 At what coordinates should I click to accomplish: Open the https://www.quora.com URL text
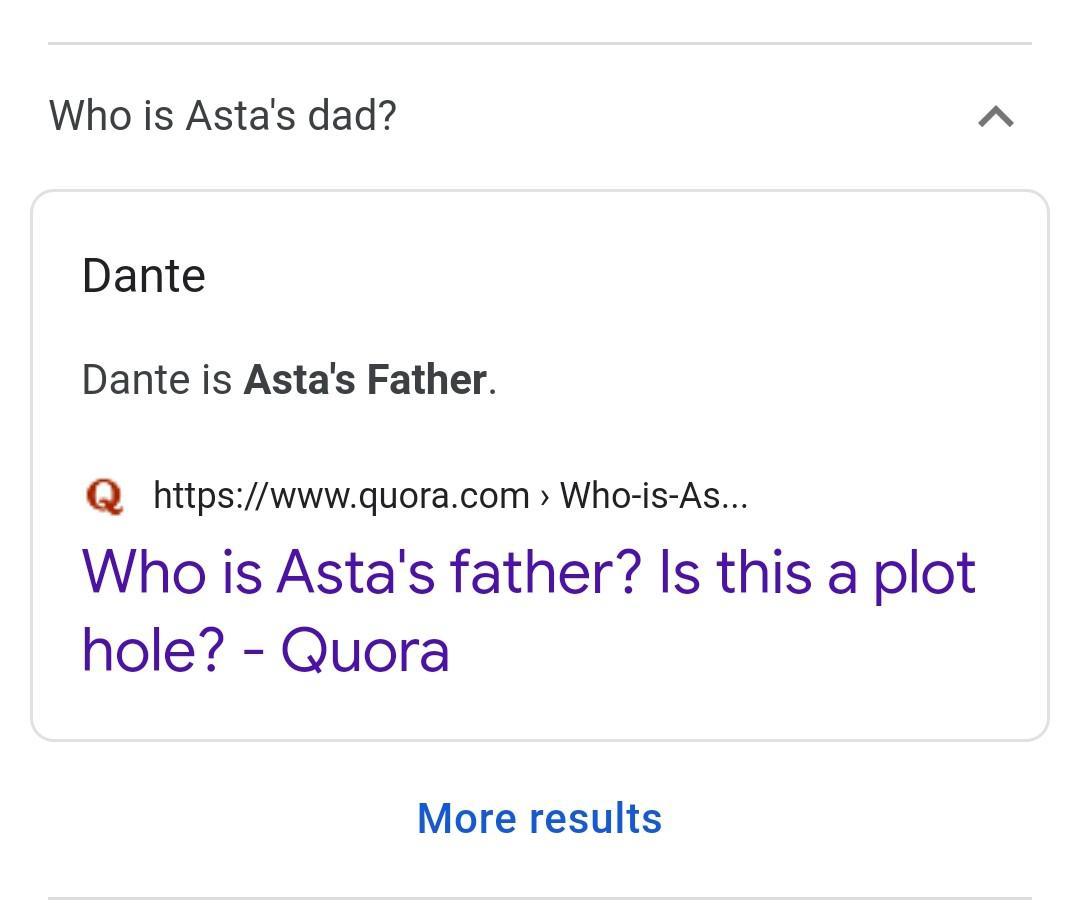341,495
